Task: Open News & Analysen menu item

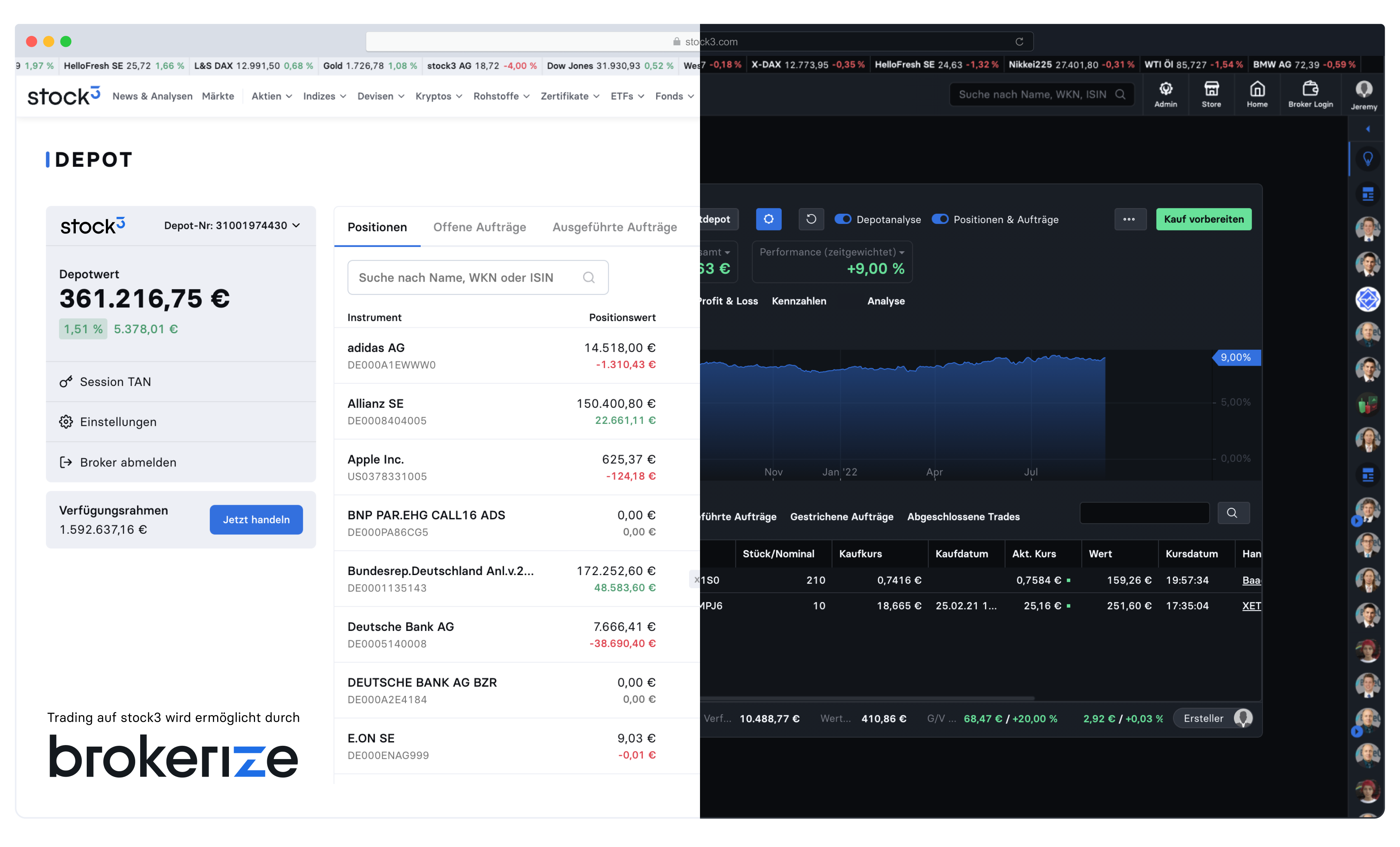Action: click(x=152, y=96)
